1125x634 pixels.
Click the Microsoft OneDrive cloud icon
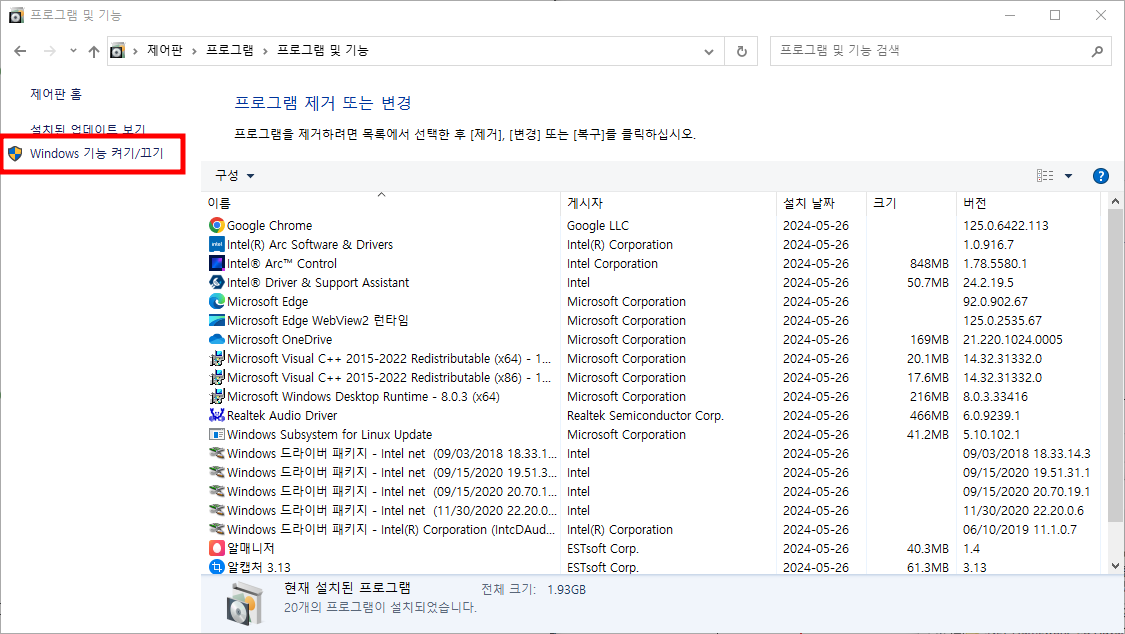coord(217,339)
